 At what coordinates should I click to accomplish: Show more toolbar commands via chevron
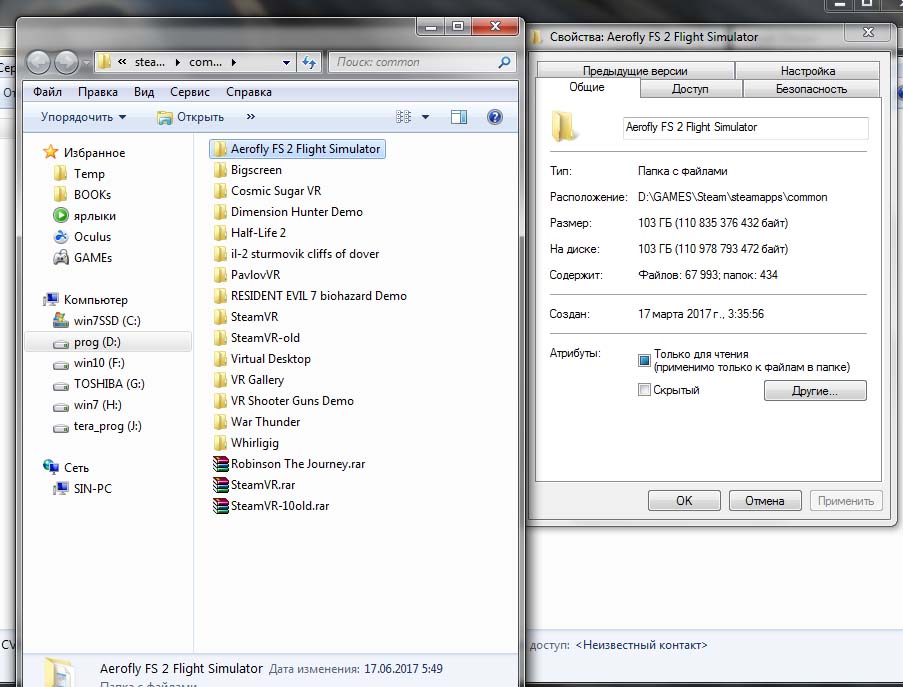coord(251,117)
